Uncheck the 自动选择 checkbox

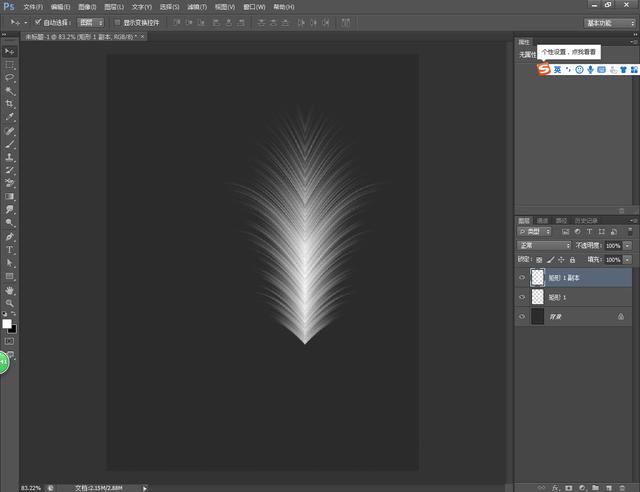[38, 21]
